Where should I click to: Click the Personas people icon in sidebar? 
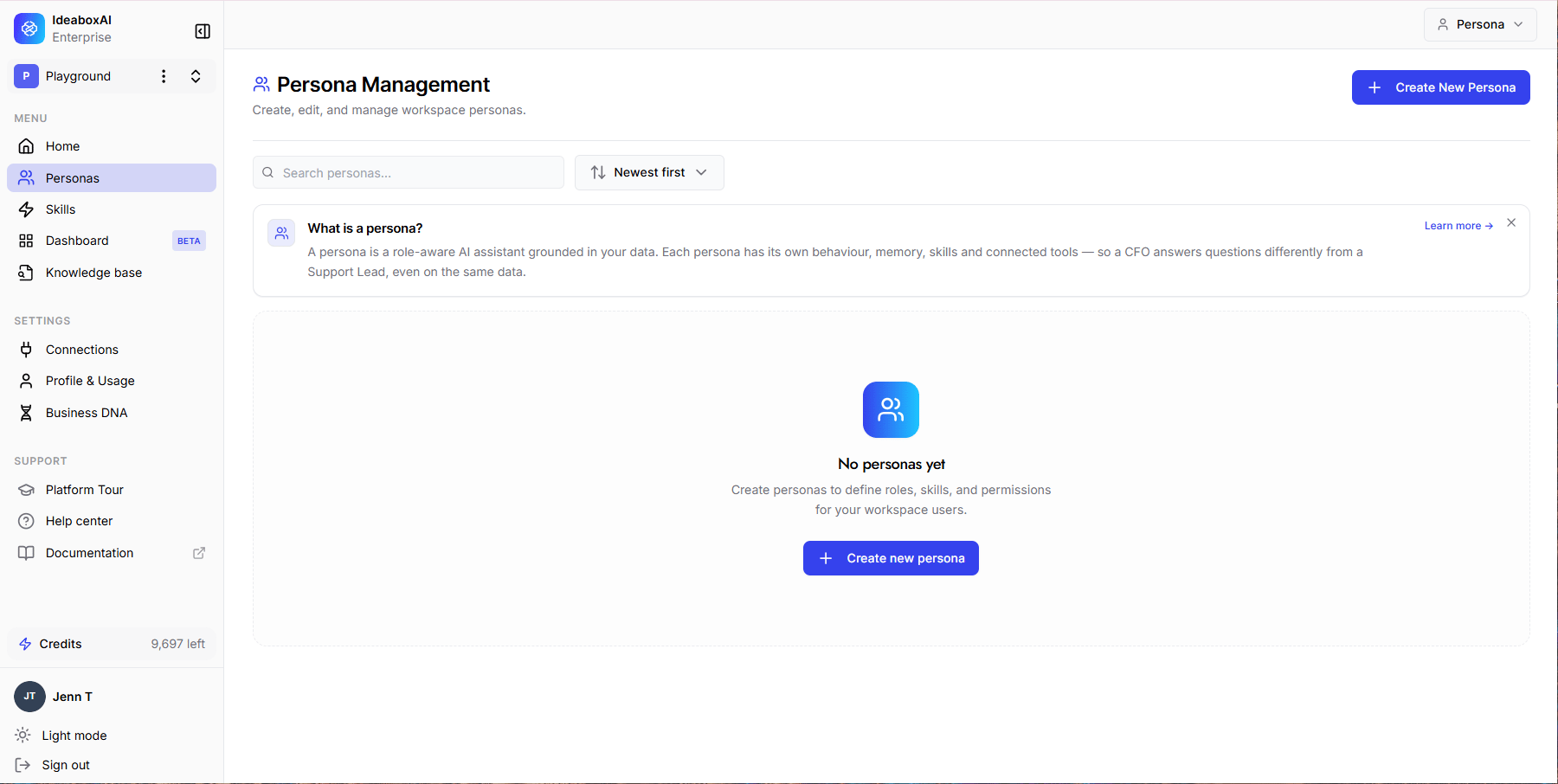tap(26, 178)
